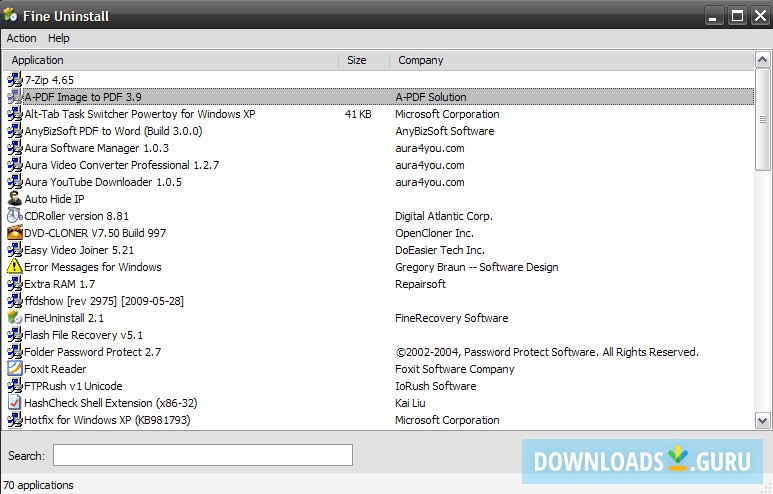This screenshot has height=494, width=773.
Task: Click the Alt-Tab Task Switcher Powertoy icon
Action: 15,114
